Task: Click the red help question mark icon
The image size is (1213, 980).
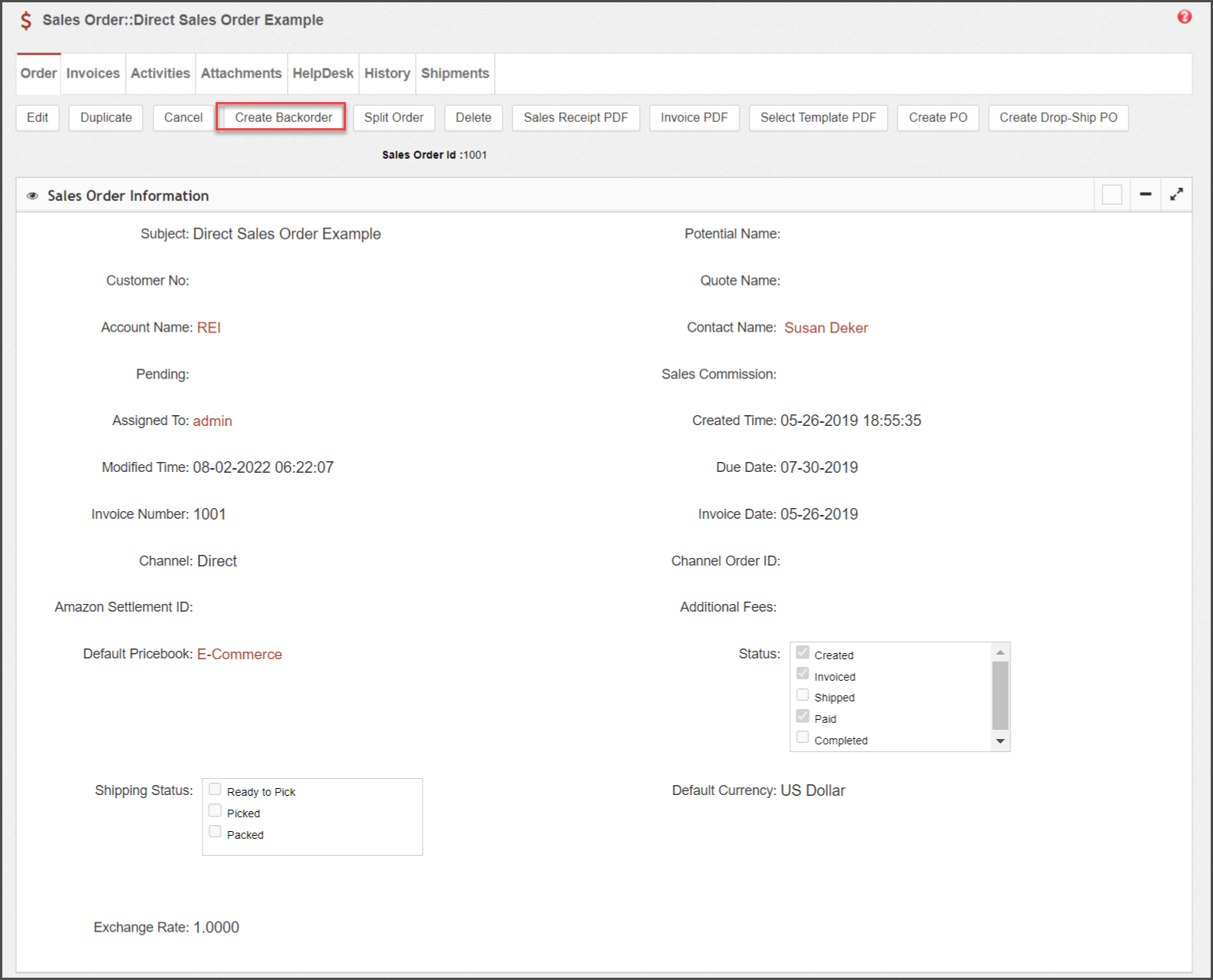Action: point(1185,17)
